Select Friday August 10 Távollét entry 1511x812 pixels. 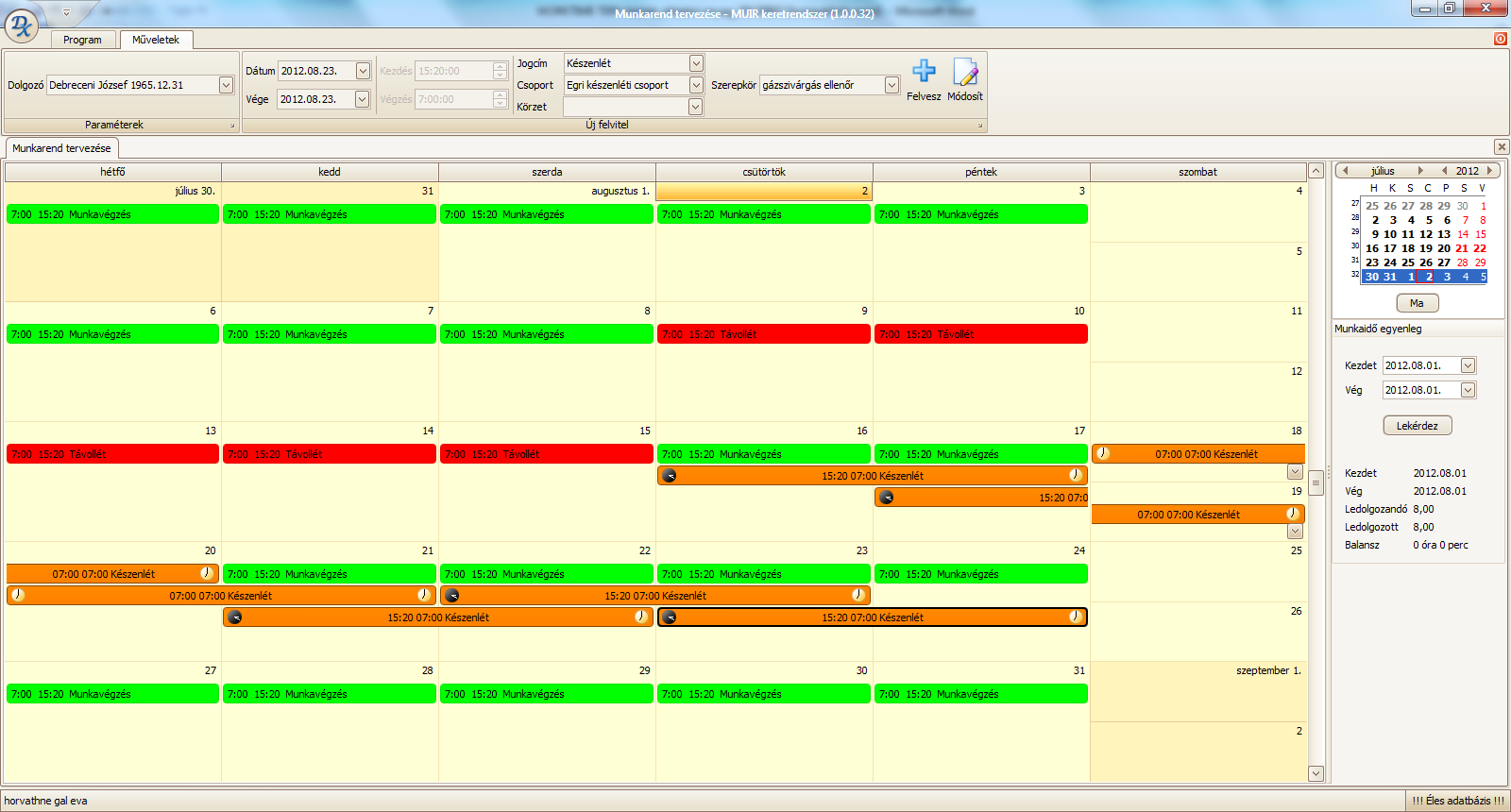[980, 334]
